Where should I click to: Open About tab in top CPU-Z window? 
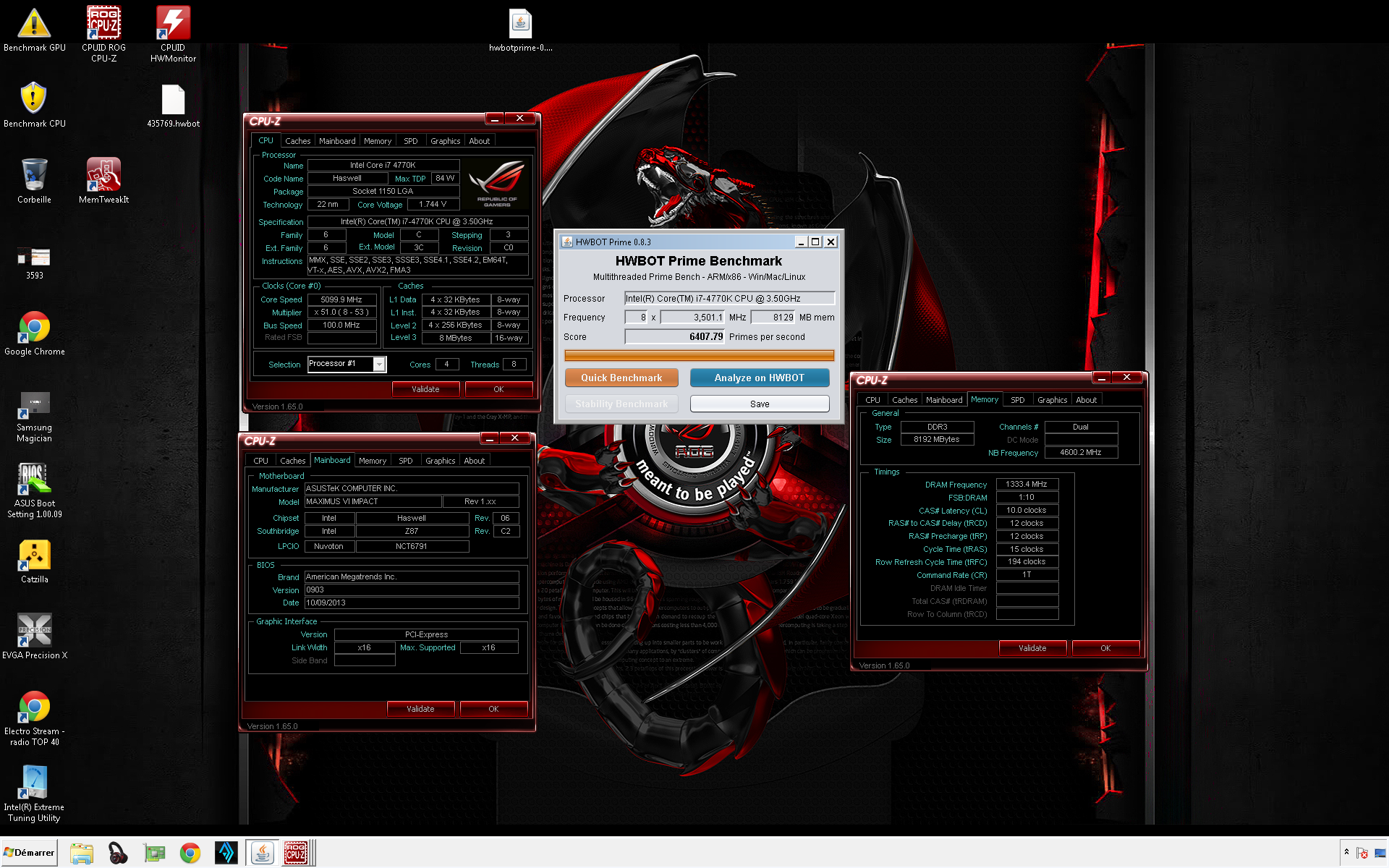479,141
